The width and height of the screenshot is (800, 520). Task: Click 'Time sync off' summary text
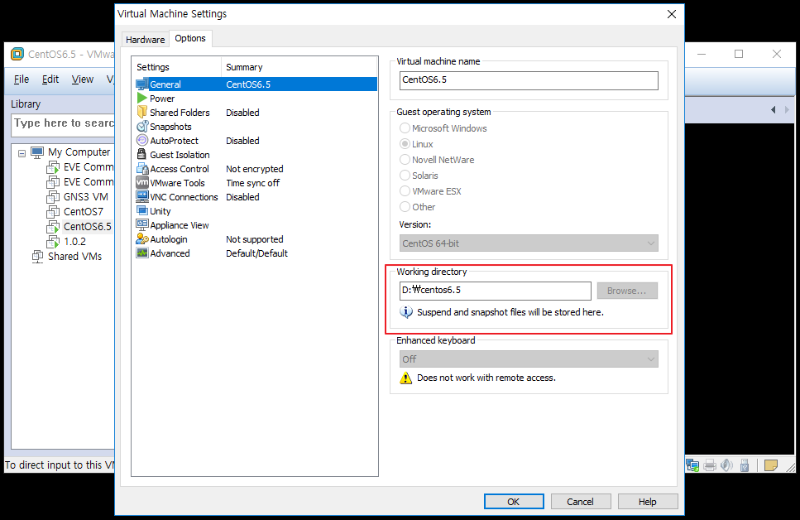pos(253,183)
